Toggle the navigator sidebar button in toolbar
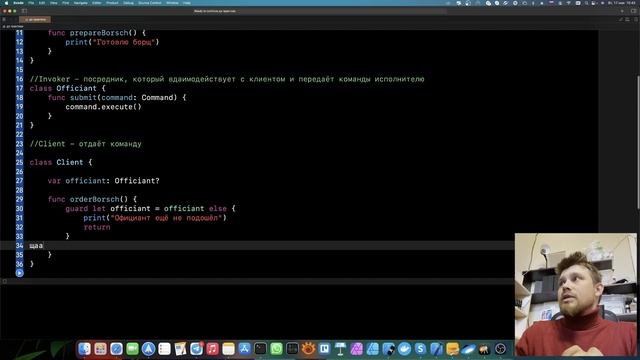 [24, 11]
